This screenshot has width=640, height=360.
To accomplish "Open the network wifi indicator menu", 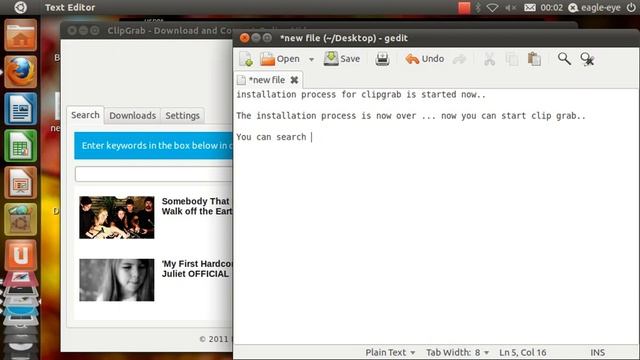I will 493,8.
